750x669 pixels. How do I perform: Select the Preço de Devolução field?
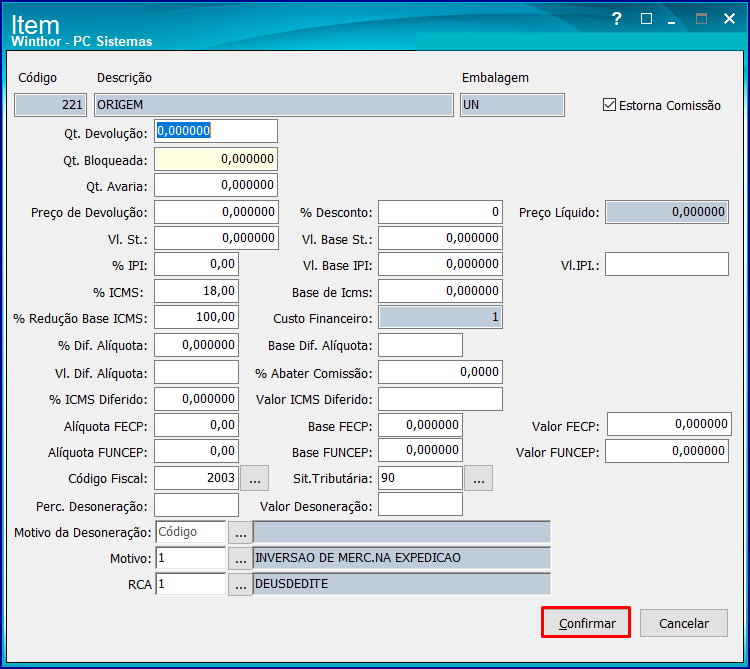(216, 212)
